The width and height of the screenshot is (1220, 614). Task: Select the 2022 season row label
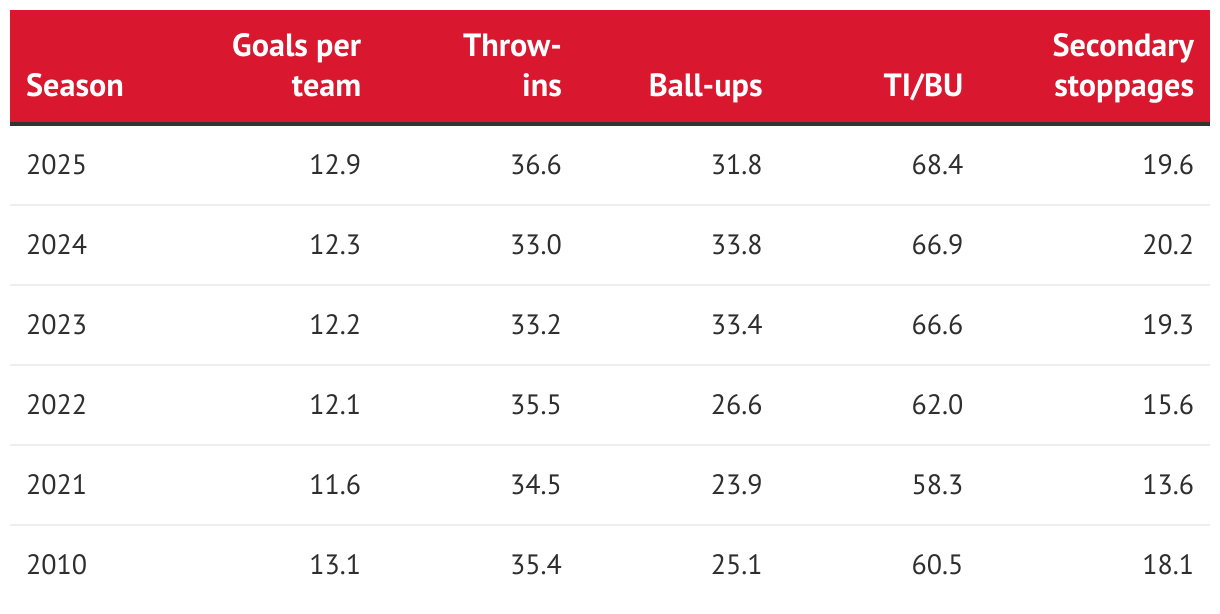point(56,405)
